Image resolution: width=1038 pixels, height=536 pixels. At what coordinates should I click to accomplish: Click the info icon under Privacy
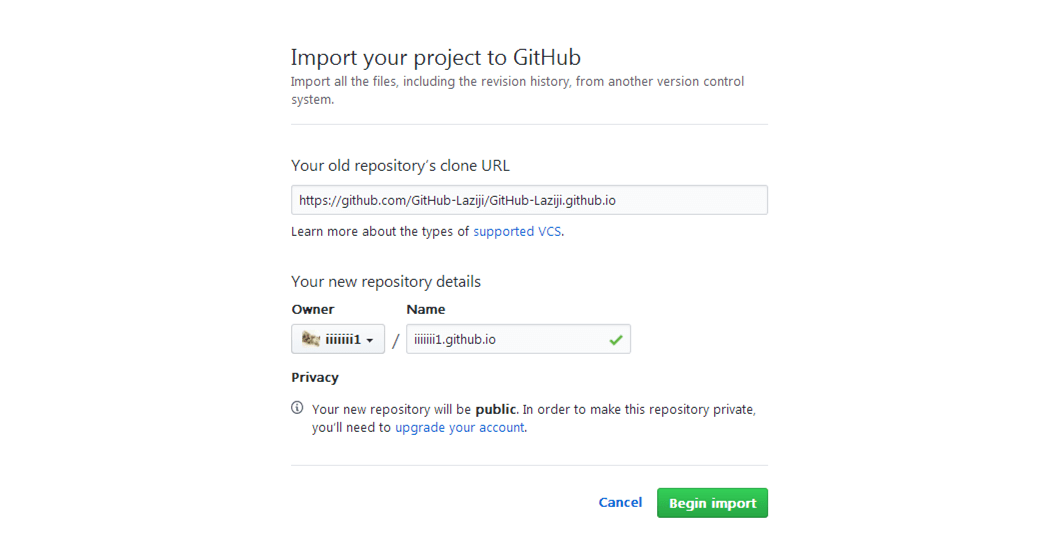[297, 408]
